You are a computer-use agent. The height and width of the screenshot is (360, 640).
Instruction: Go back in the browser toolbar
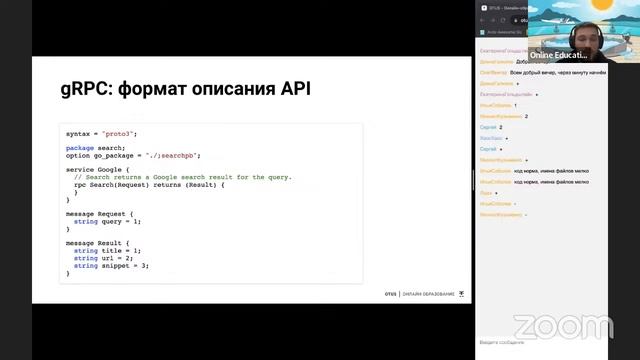(x=482, y=20)
